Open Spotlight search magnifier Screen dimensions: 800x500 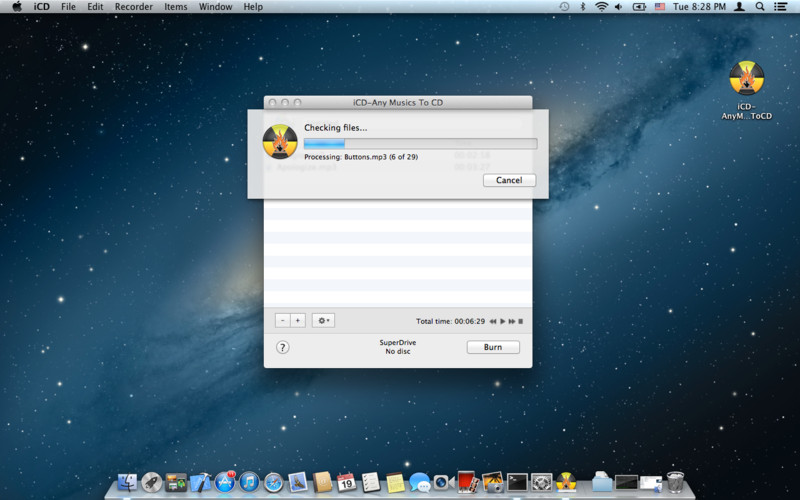pyautogui.click(x=760, y=7)
